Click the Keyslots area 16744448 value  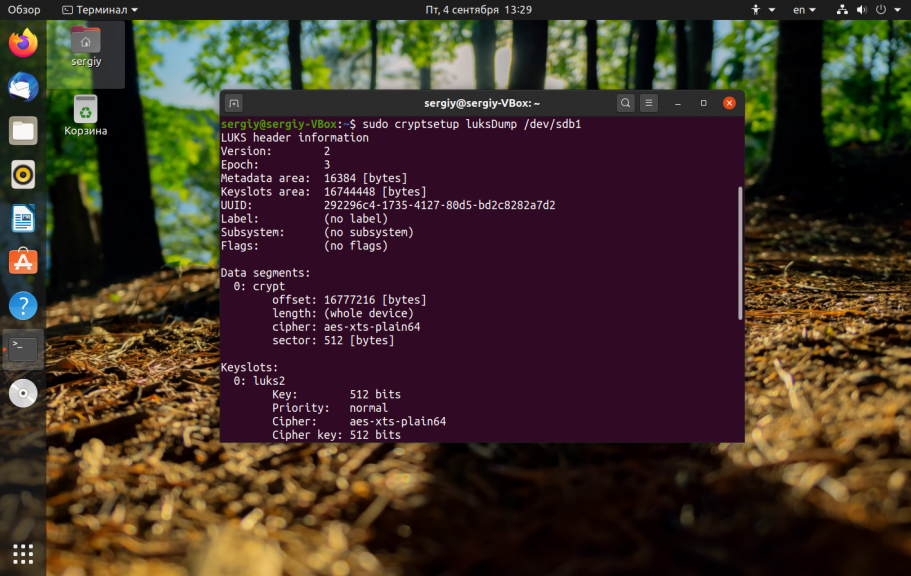click(375, 192)
